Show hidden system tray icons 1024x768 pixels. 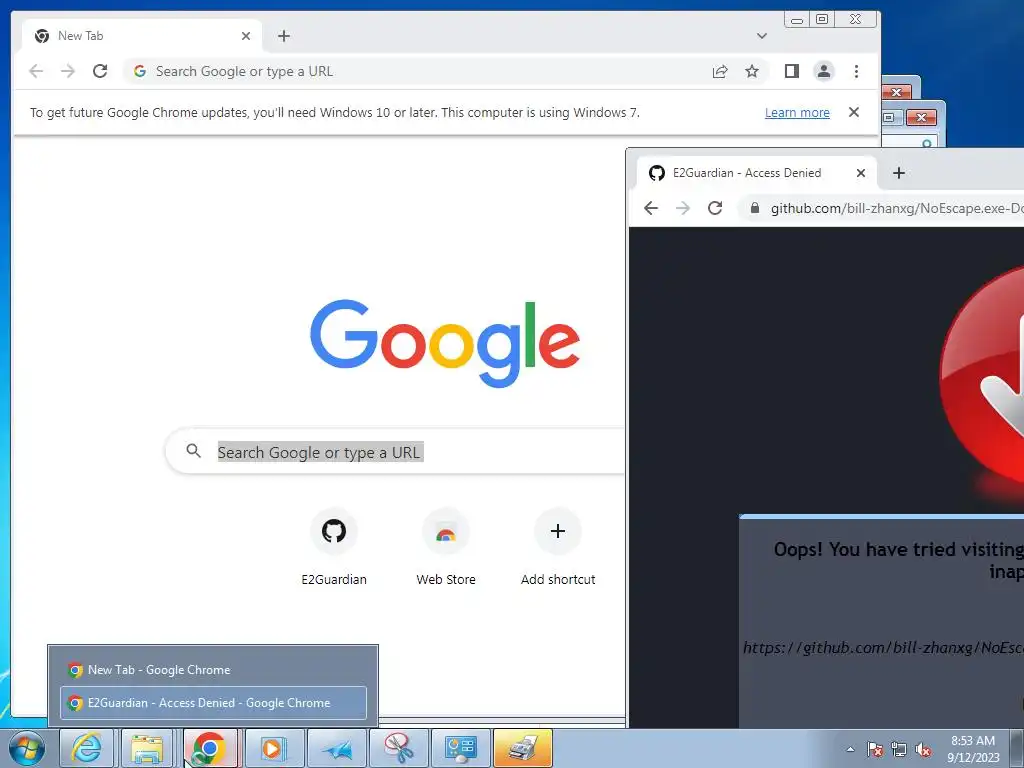pos(850,749)
